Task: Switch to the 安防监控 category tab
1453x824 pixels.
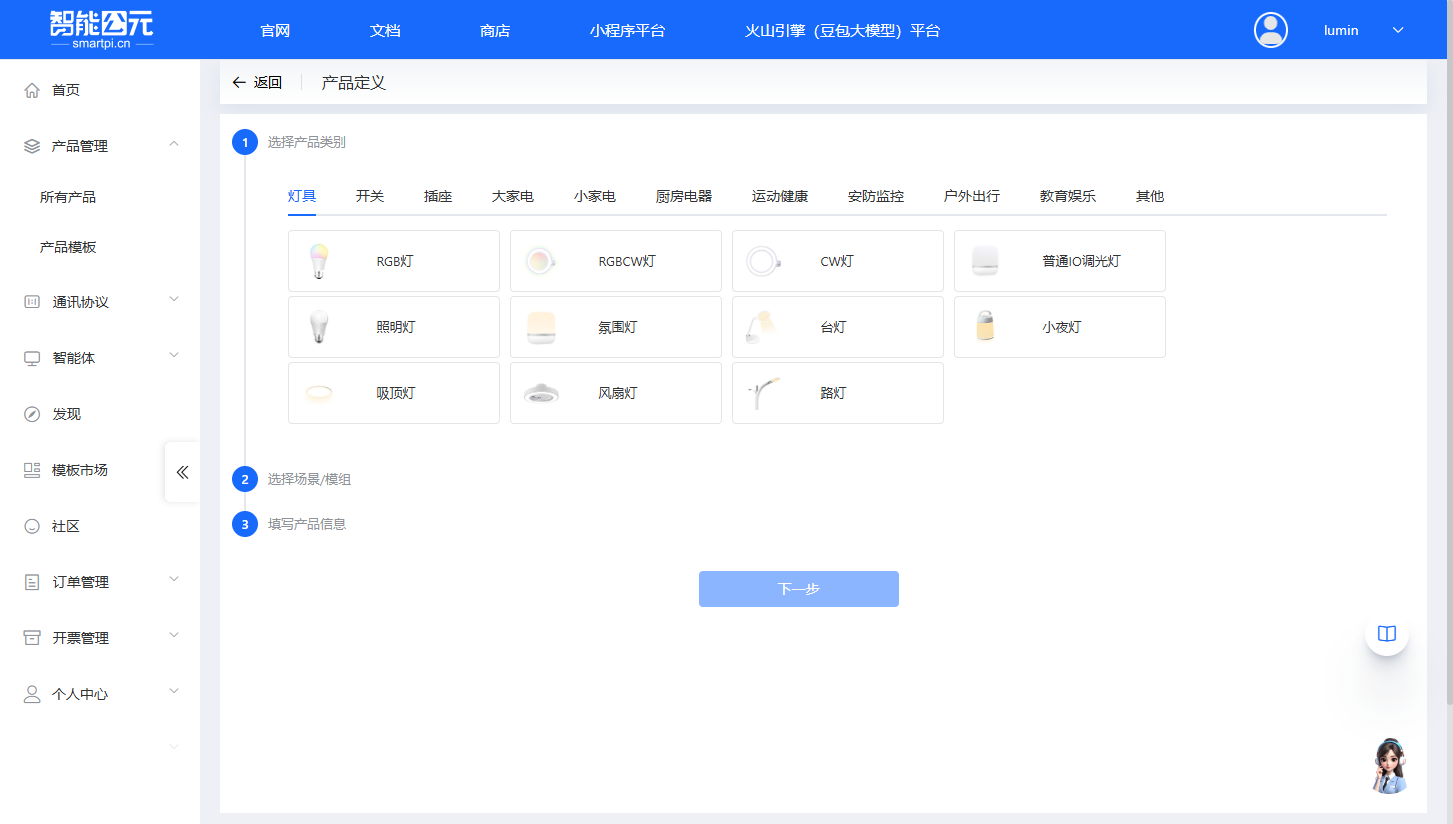Action: 874,196
